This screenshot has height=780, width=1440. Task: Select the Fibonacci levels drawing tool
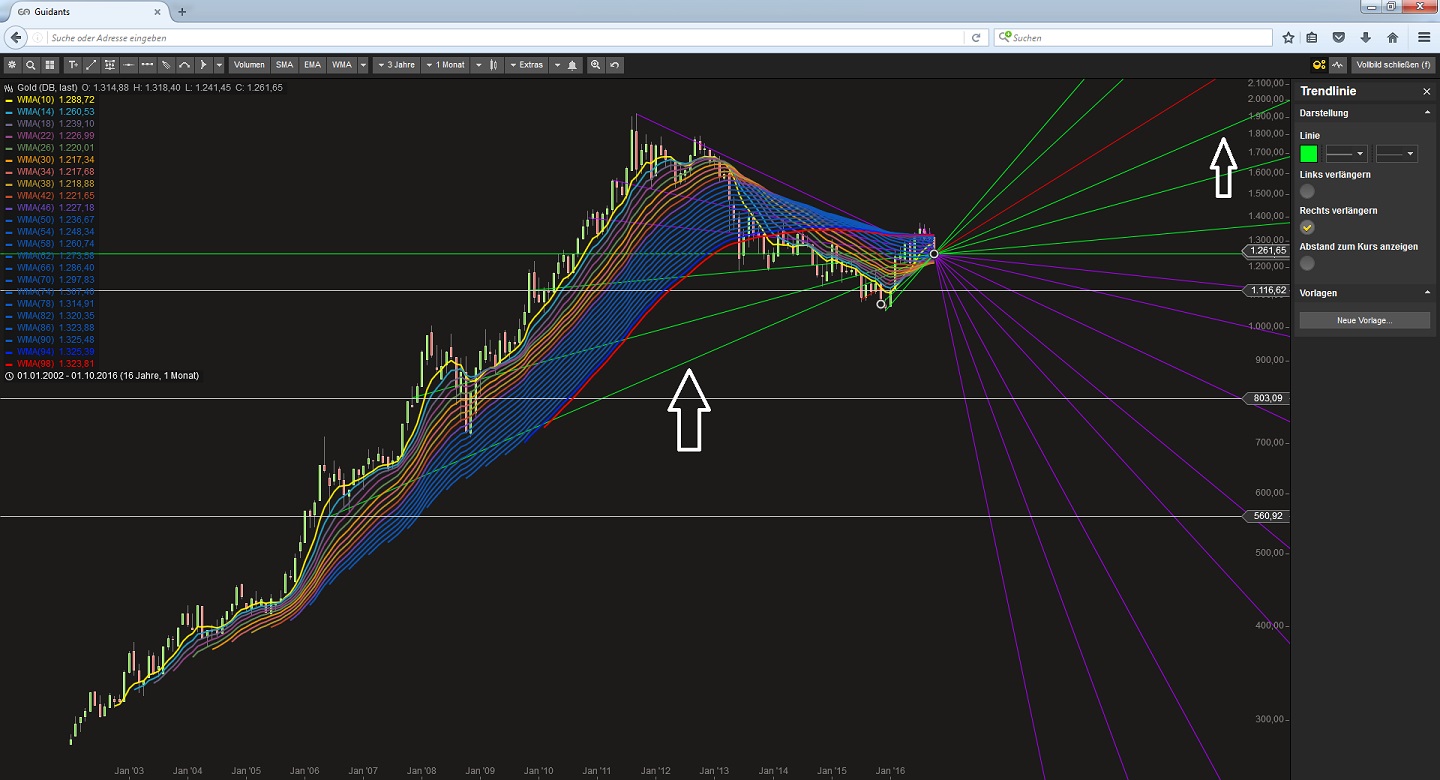[x=110, y=65]
